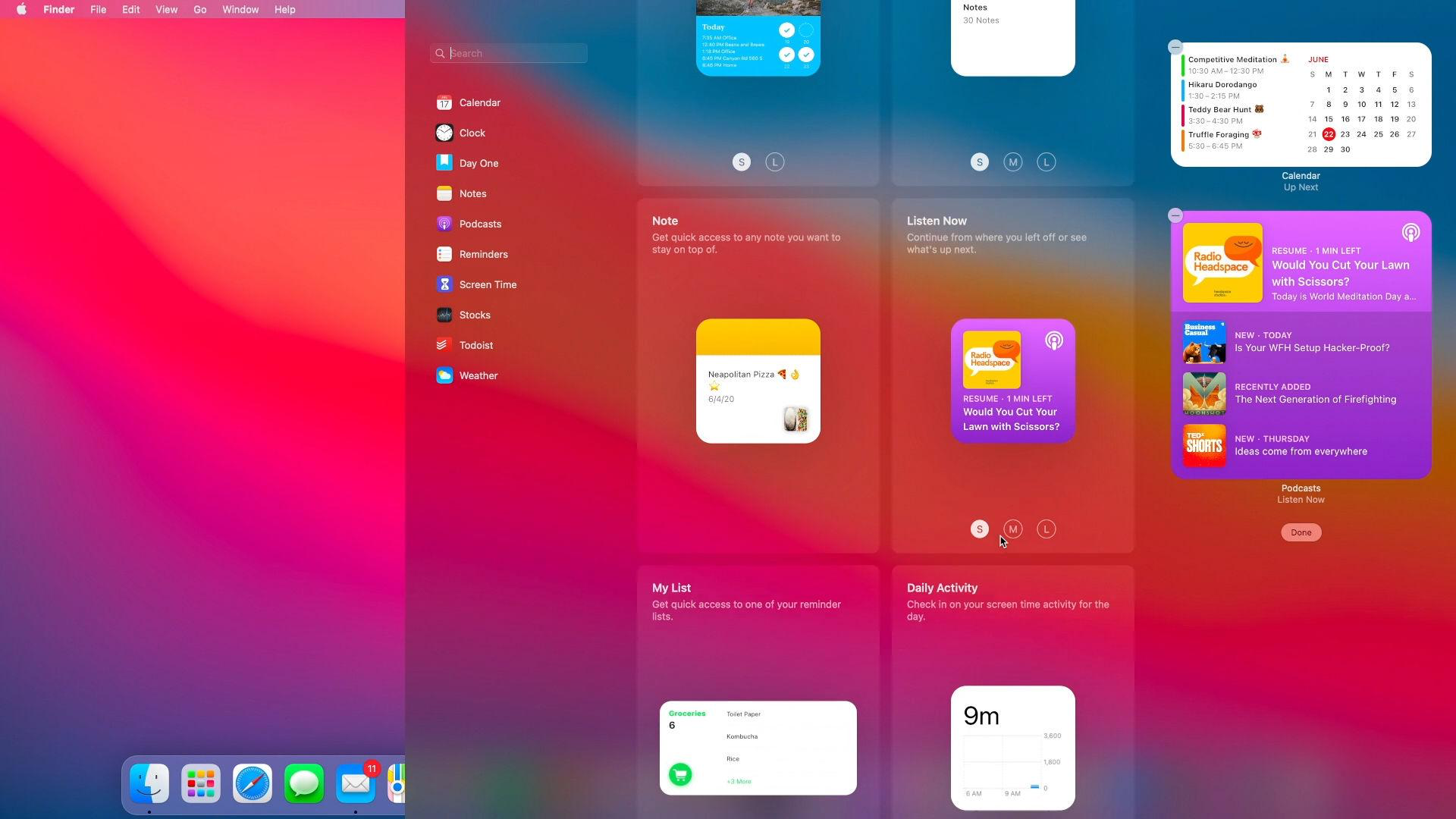This screenshot has width=1456, height=819.
Task: Click the Search input field in sidebar
Action: [x=509, y=53]
